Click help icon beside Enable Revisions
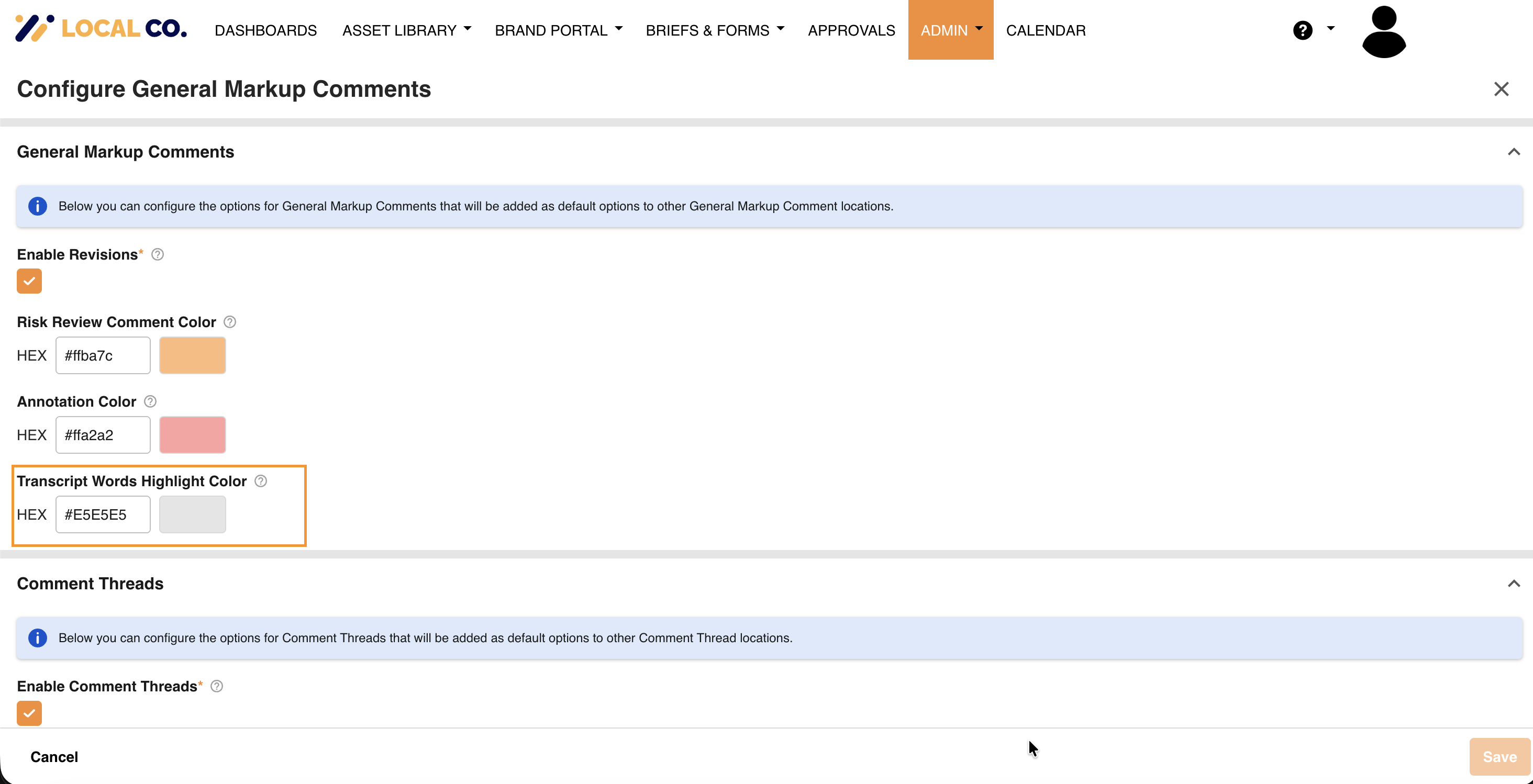Viewport: 1533px width, 784px height. coord(157,254)
